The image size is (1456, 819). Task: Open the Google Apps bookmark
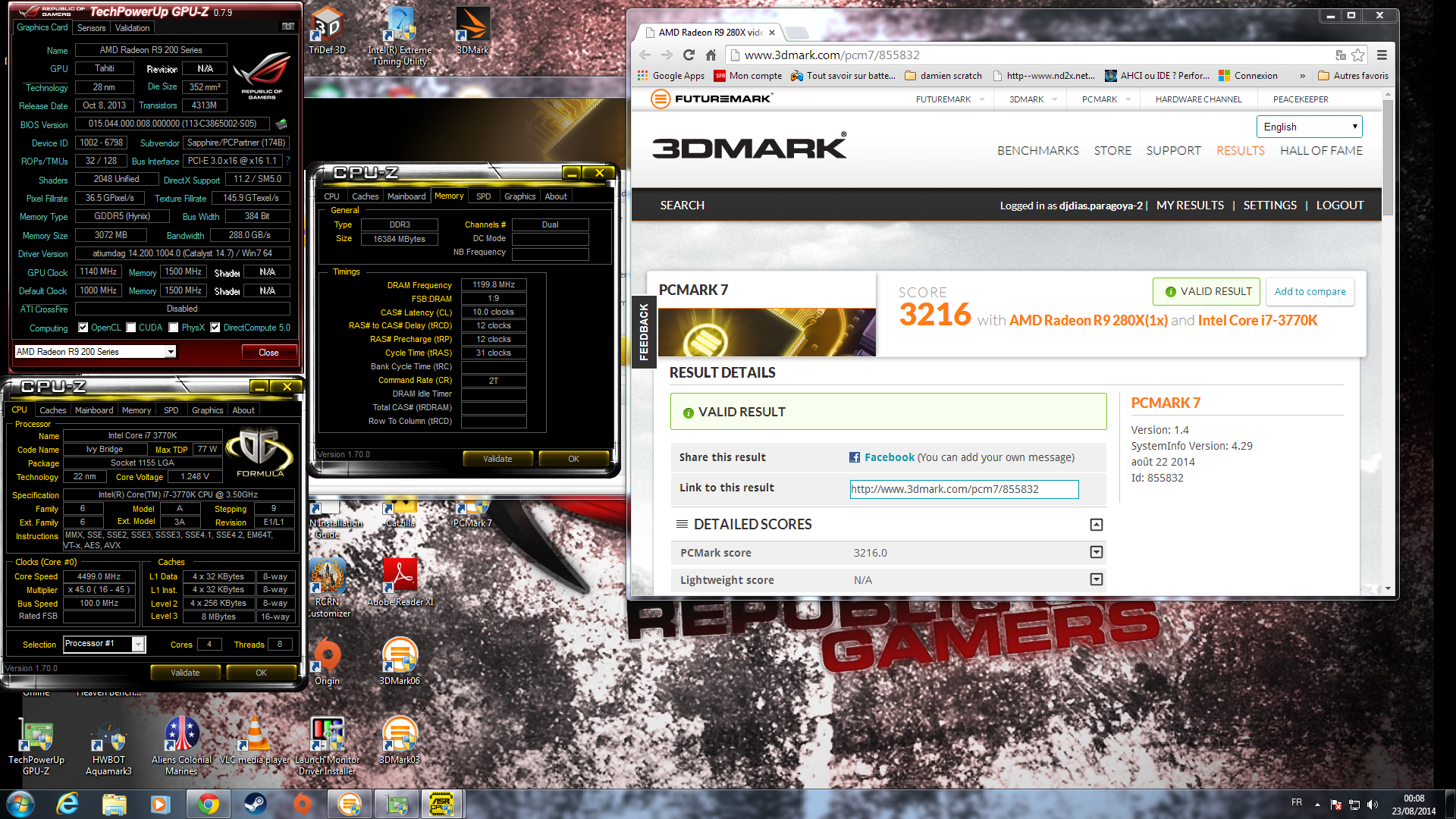coord(670,76)
